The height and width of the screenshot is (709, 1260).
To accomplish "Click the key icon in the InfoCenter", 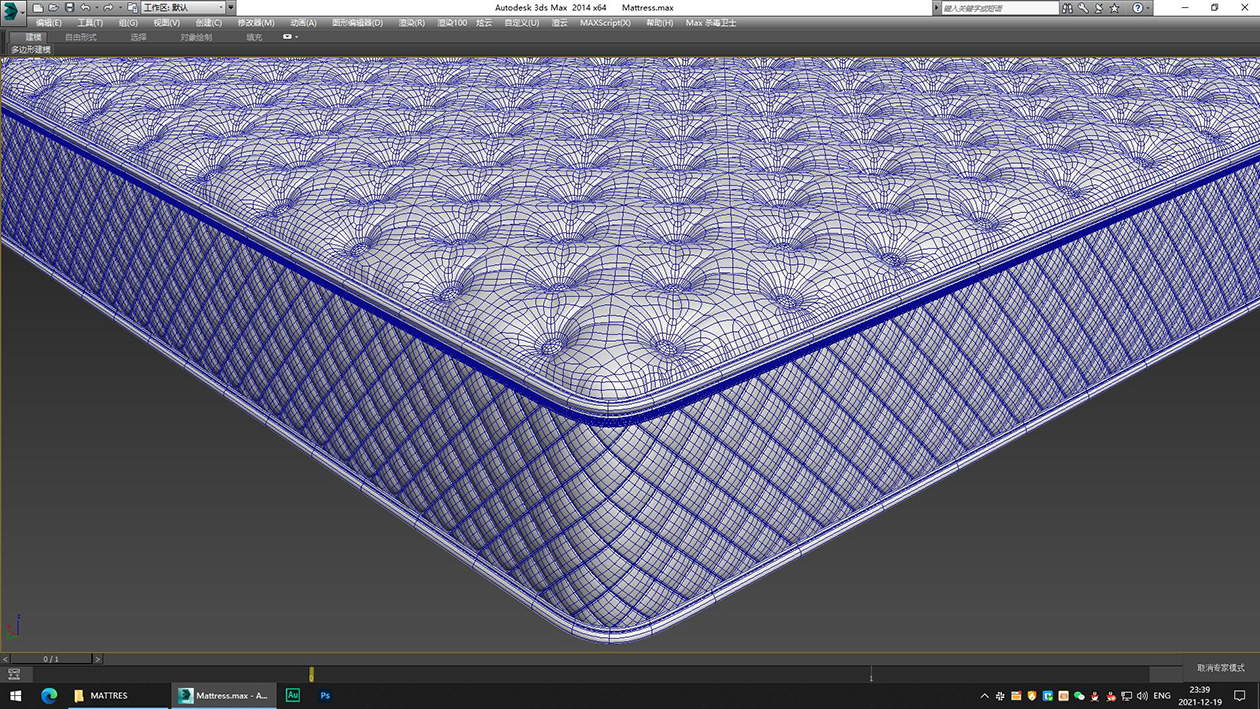I will tap(1083, 8).
